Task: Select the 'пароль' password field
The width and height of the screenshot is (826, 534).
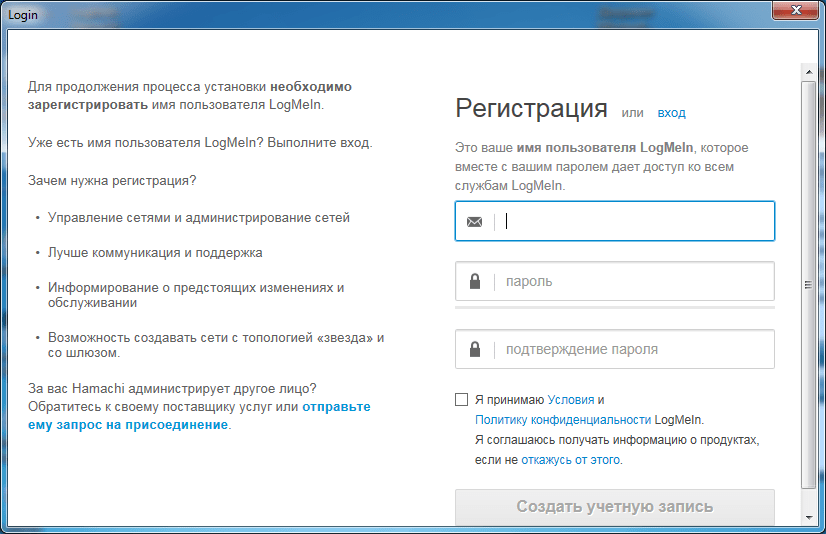Action: click(x=635, y=282)
